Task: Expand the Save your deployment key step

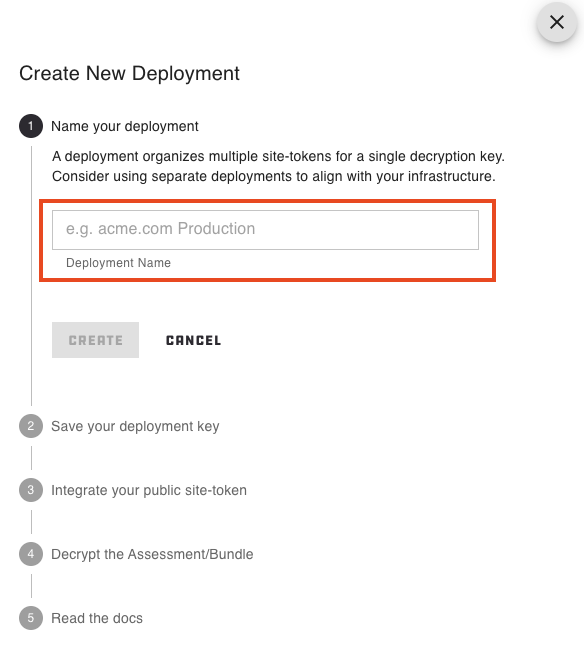Action: pos(135,426)
